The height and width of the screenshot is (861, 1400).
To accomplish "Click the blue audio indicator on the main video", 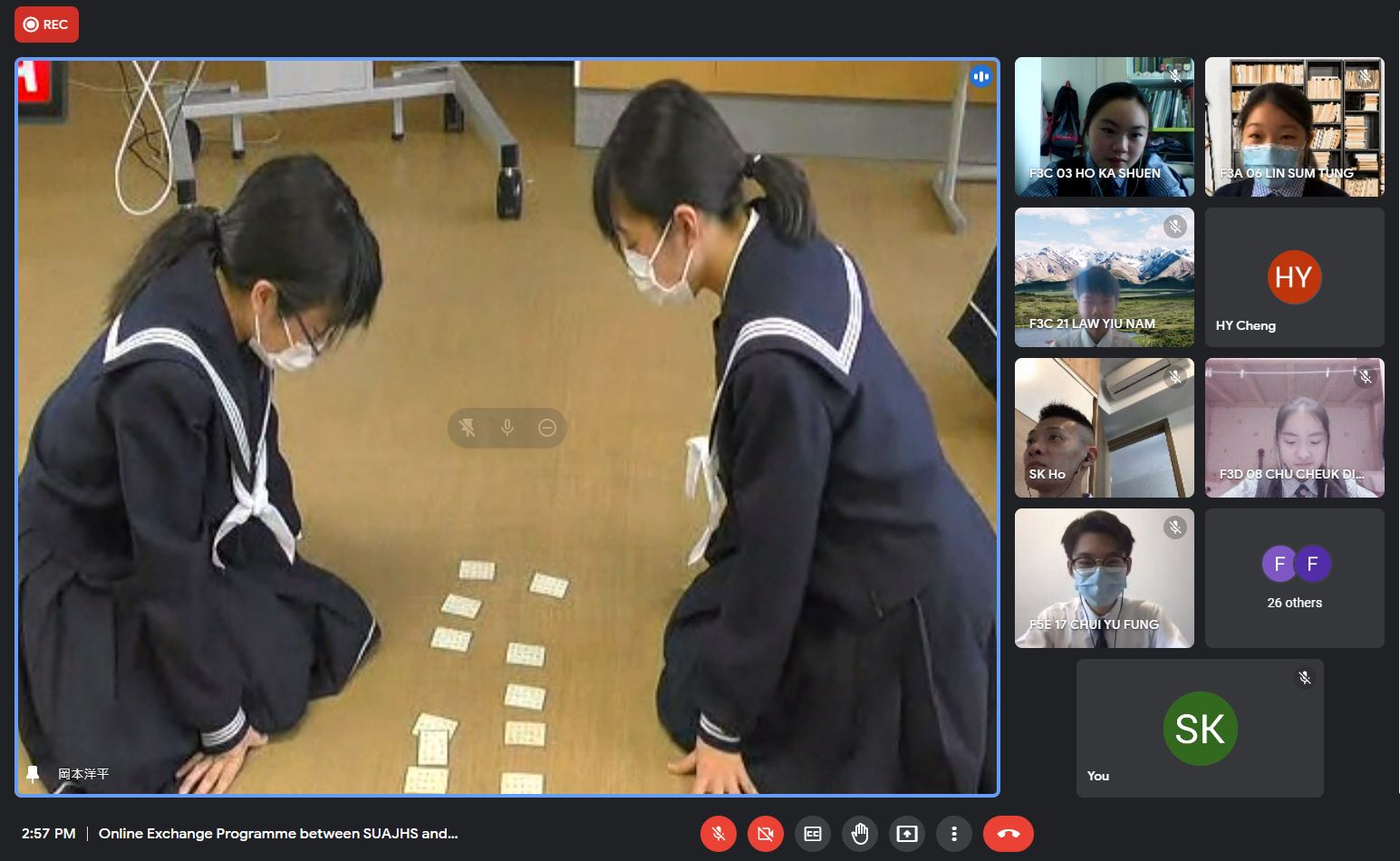I will pos(980,77).
